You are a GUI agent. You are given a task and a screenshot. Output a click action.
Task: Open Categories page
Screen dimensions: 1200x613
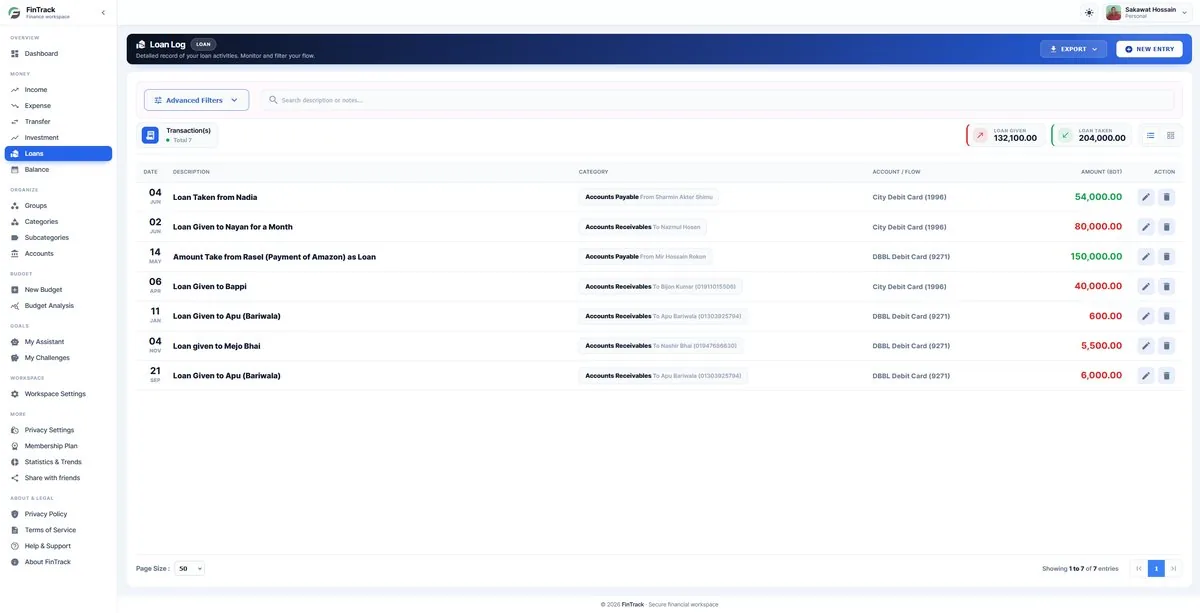coord(58,221)
